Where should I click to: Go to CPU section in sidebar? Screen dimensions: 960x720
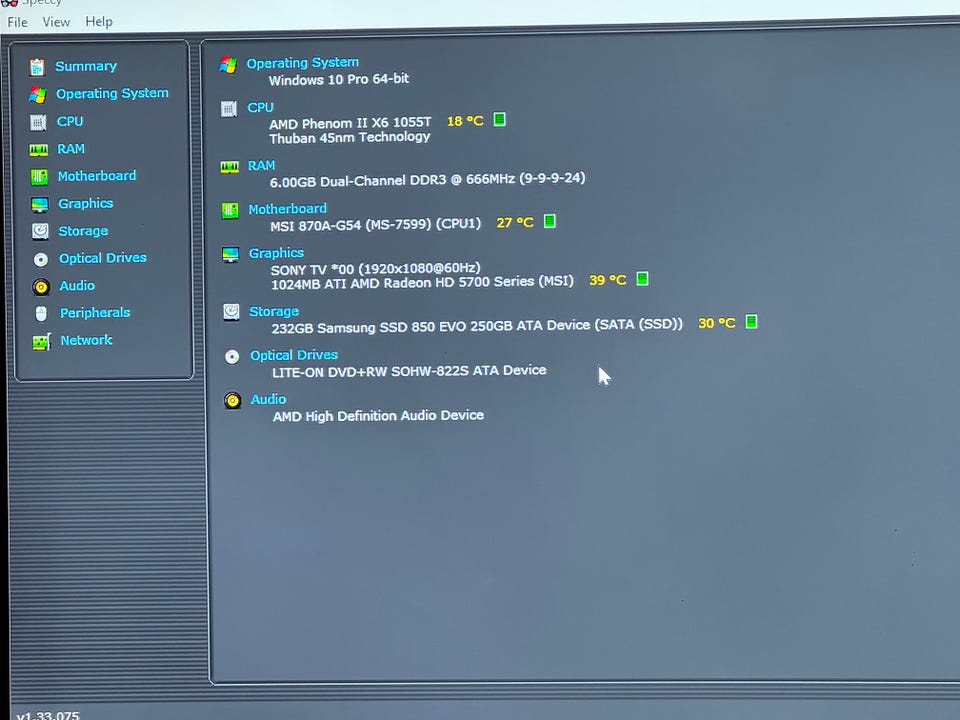(70, 121)
